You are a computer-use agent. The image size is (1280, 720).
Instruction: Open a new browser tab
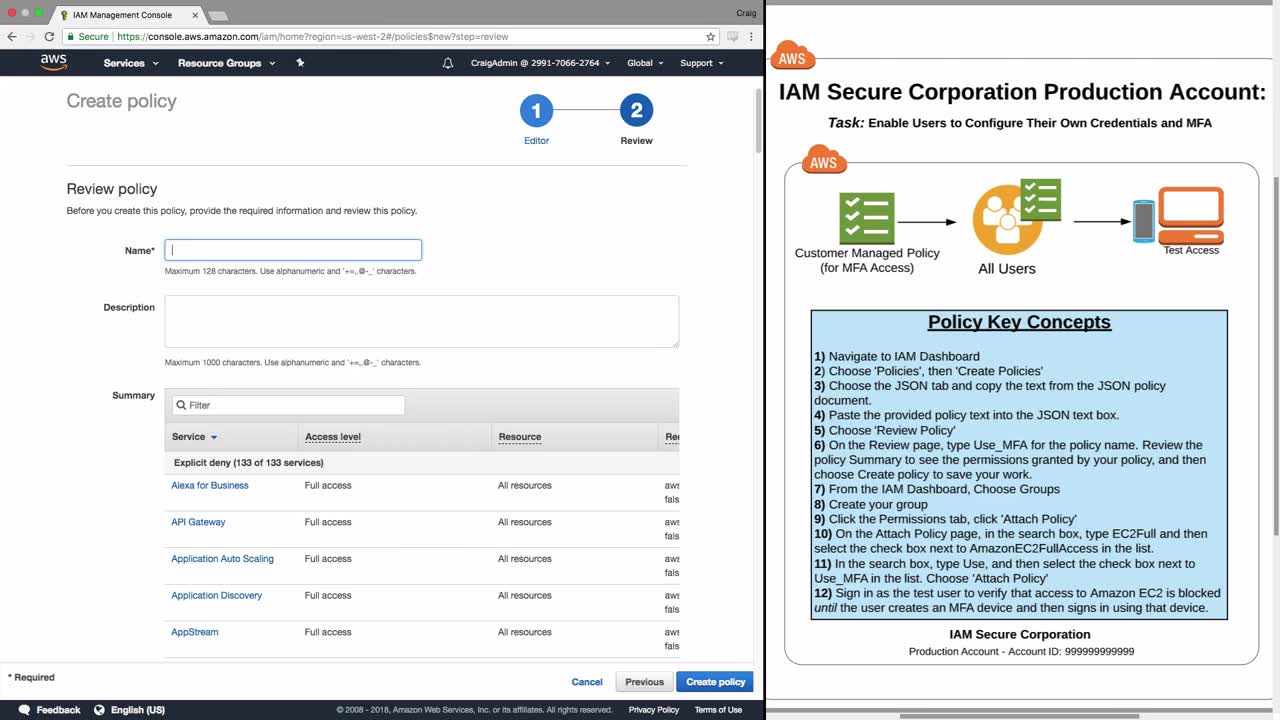click(x=217, y=15)
